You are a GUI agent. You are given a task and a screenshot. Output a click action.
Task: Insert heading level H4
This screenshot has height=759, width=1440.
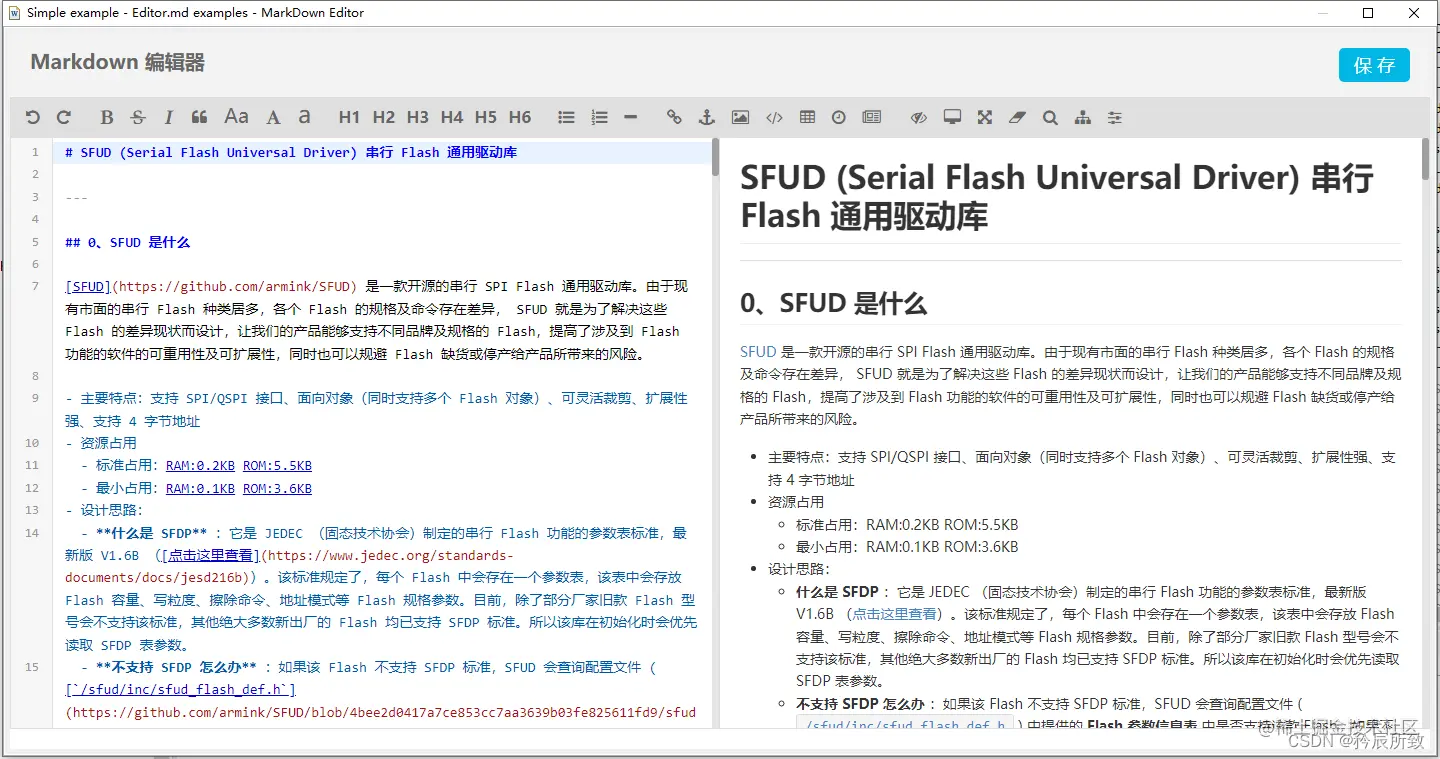pos(452,117)
